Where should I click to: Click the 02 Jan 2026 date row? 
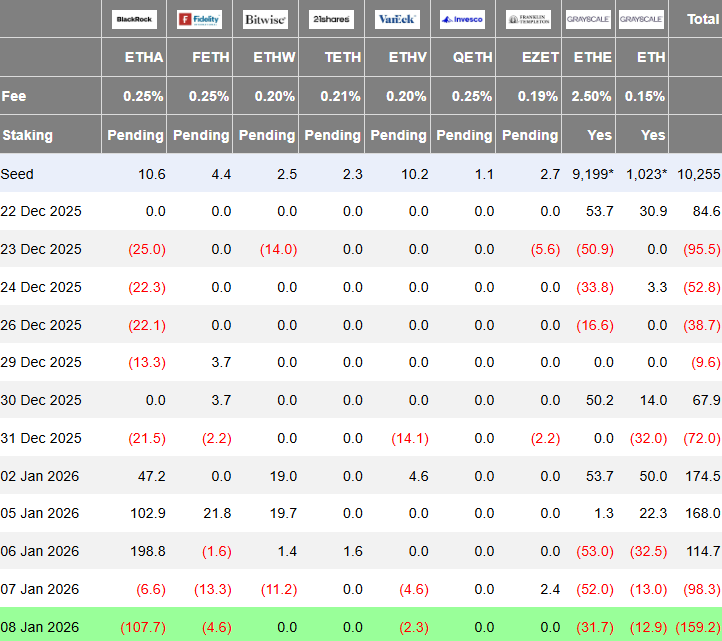[361, 476]
